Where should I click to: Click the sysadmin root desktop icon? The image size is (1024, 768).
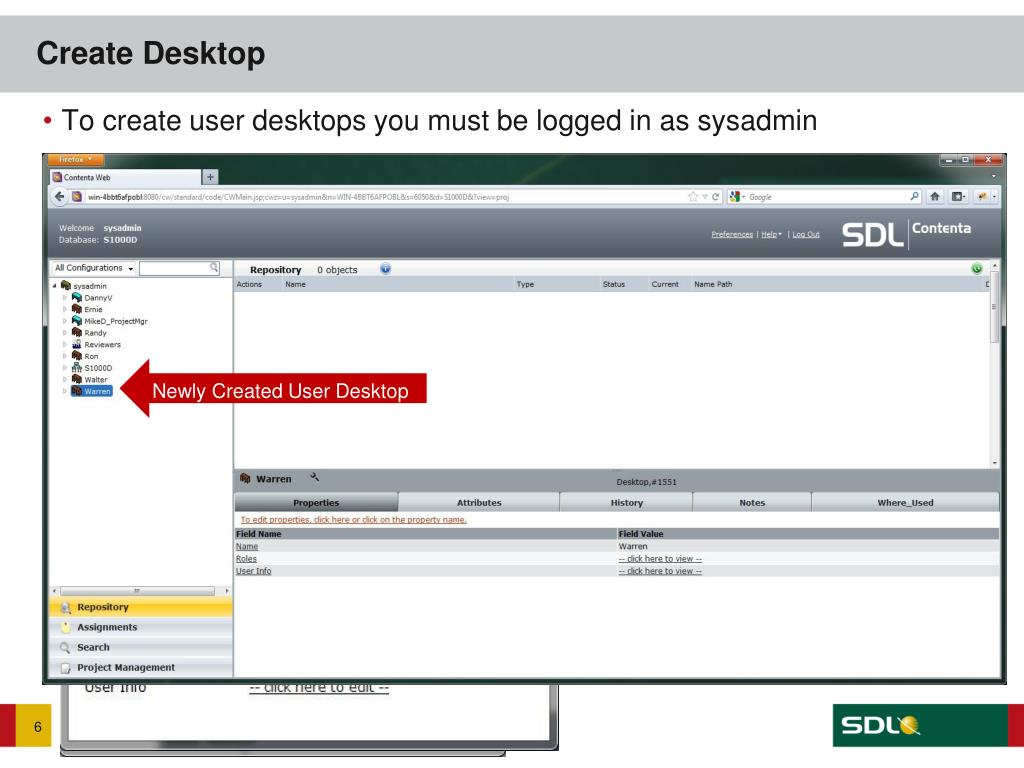(x=66, y=286)
